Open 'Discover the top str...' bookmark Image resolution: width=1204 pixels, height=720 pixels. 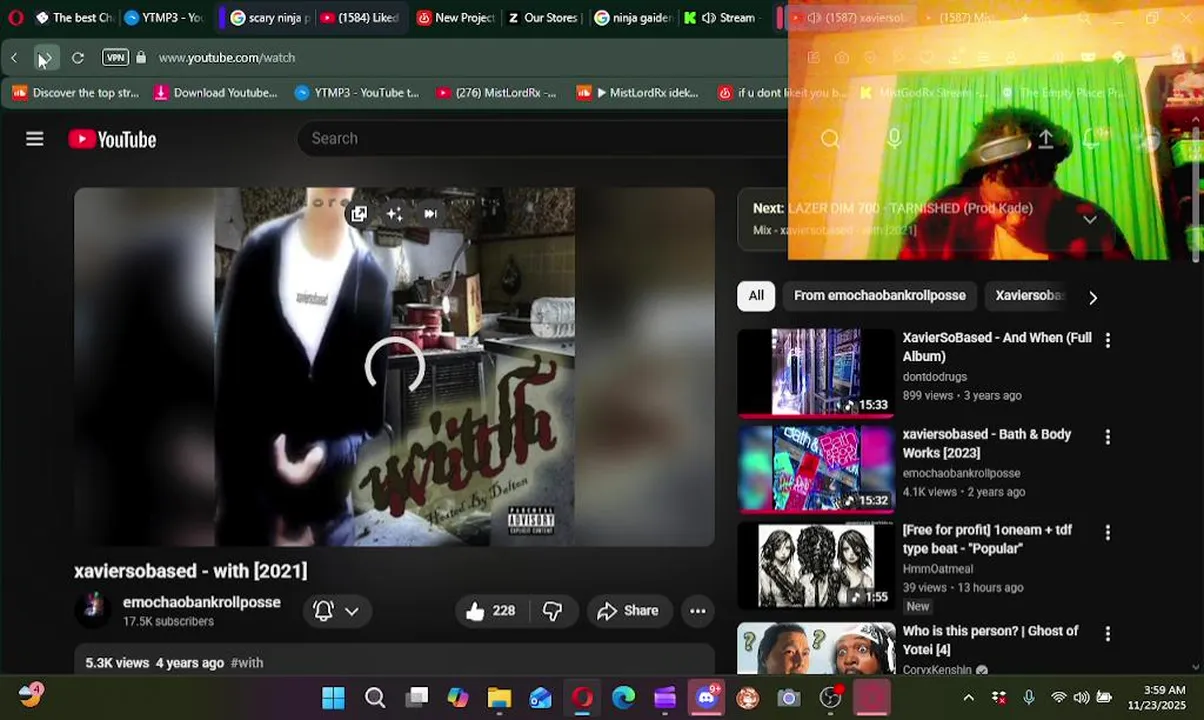click(x=76, y=93)
